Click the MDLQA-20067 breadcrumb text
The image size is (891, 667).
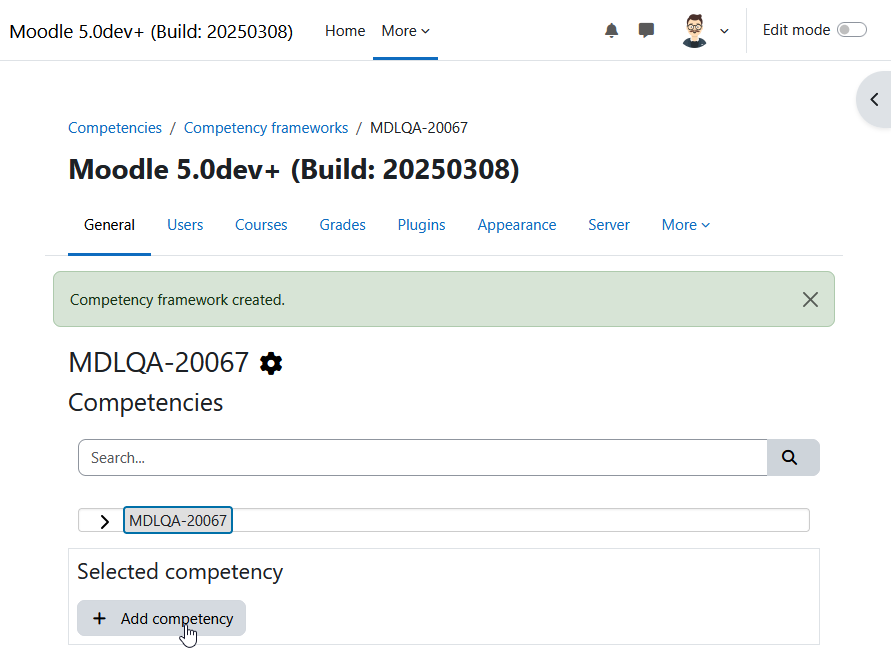click(x=419, y=128)
